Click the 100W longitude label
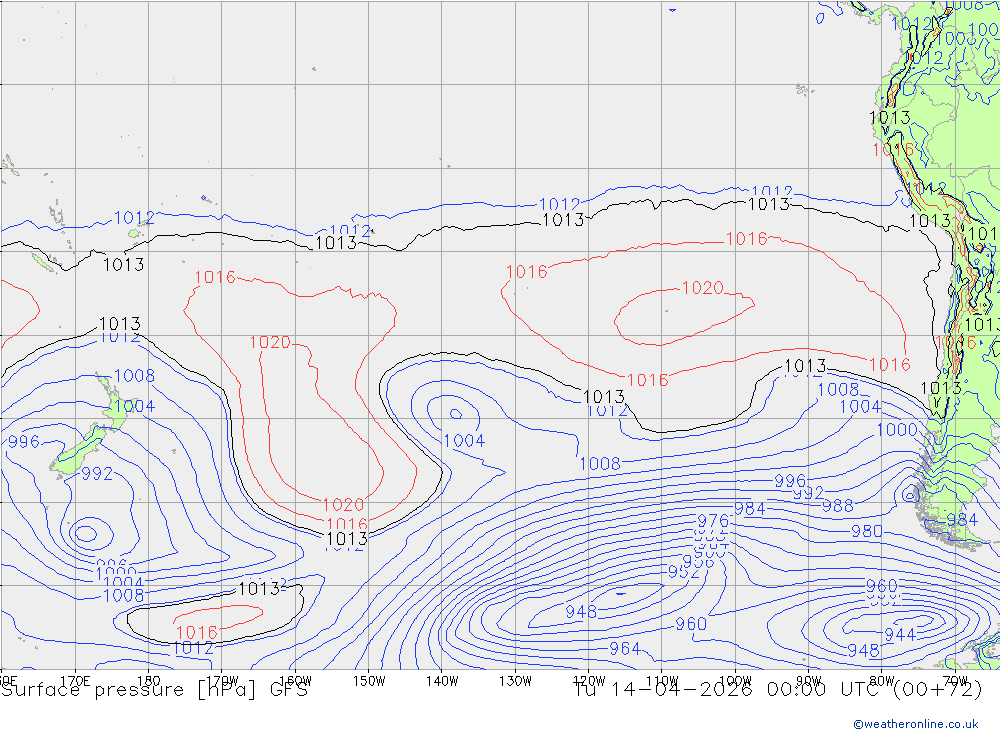 [735, 681]
